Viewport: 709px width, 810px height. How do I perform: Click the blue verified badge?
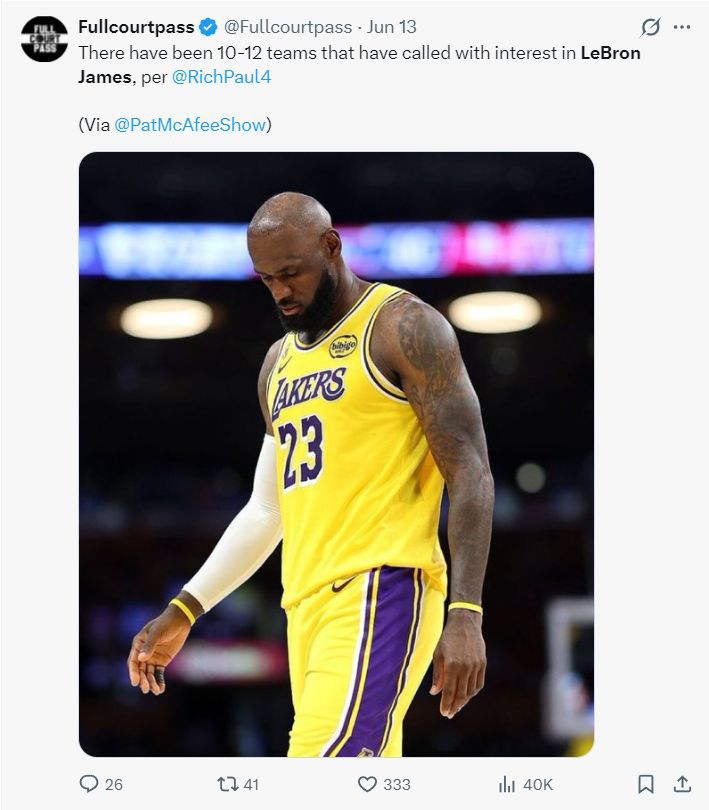[x=208, y=27]
